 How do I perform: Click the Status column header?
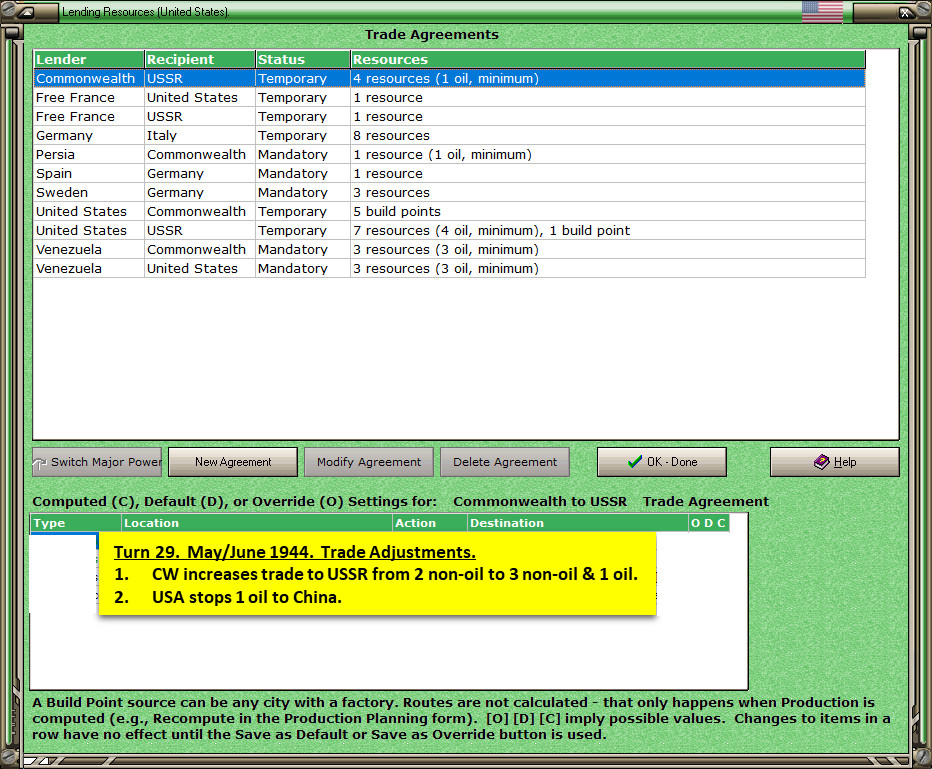tap(303, 59)
